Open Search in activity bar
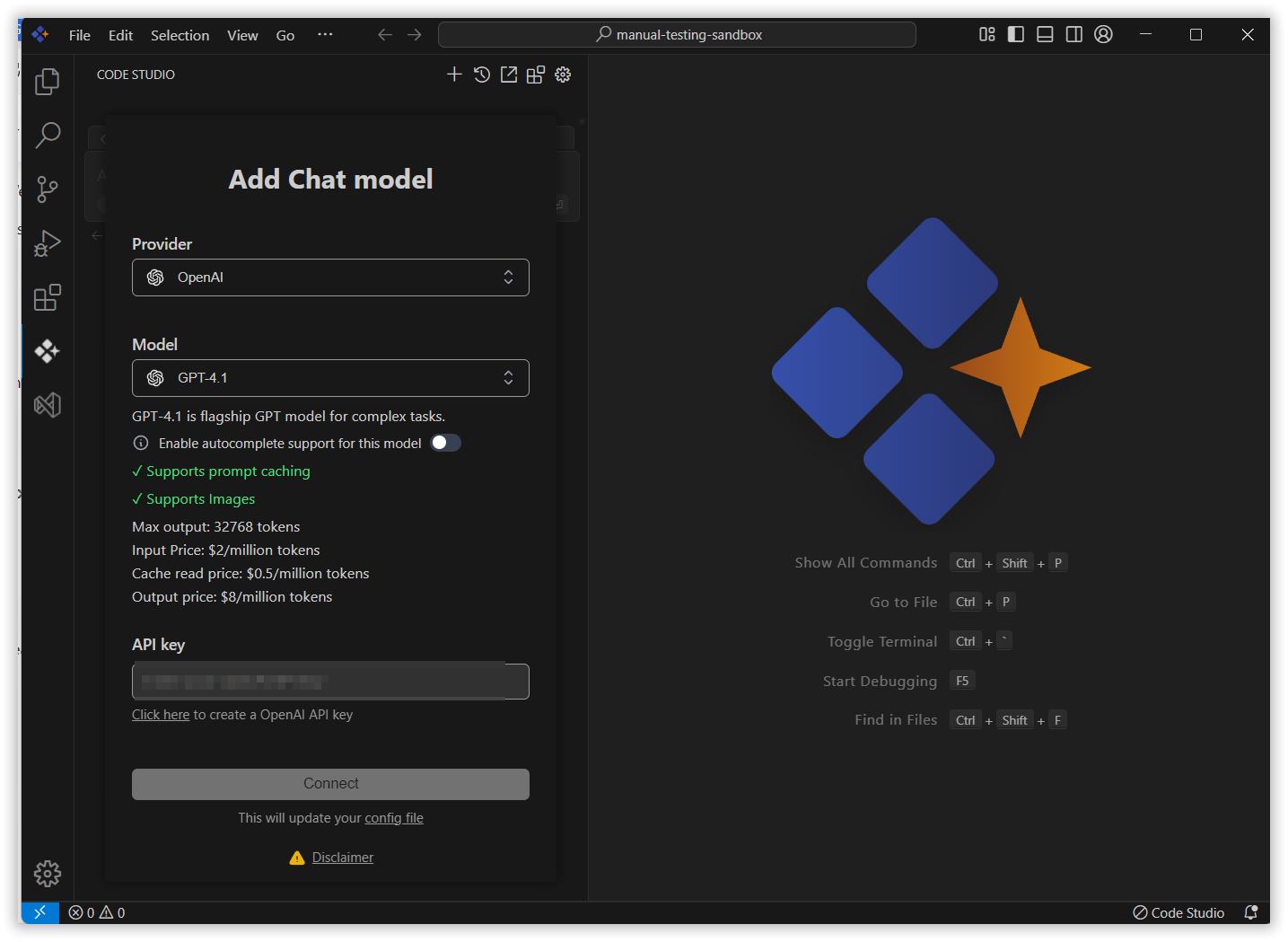This screenshot has height=942, width=1288. point(47,136)
